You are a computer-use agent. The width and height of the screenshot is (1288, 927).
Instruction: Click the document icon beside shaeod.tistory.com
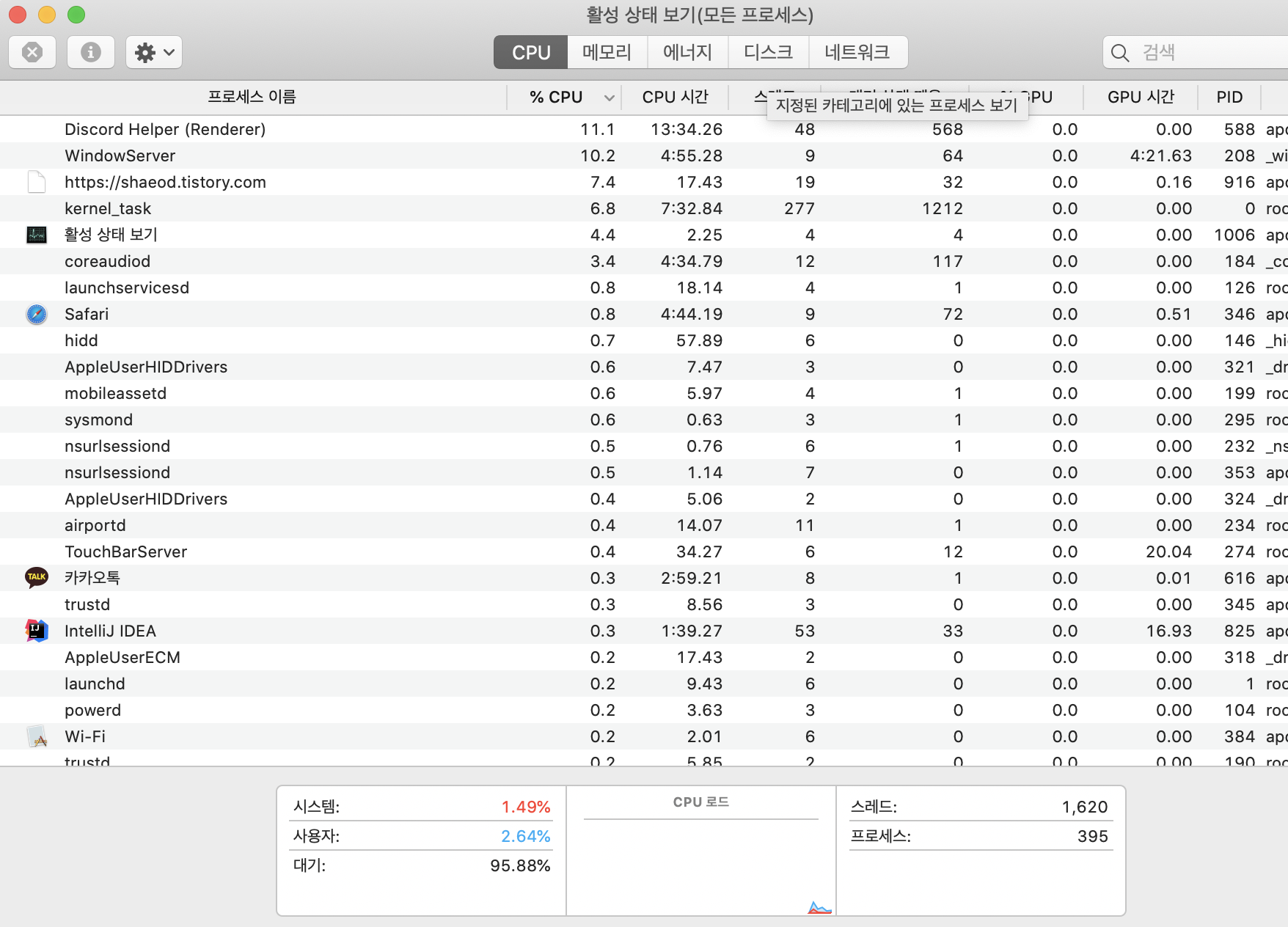point(37,182)
